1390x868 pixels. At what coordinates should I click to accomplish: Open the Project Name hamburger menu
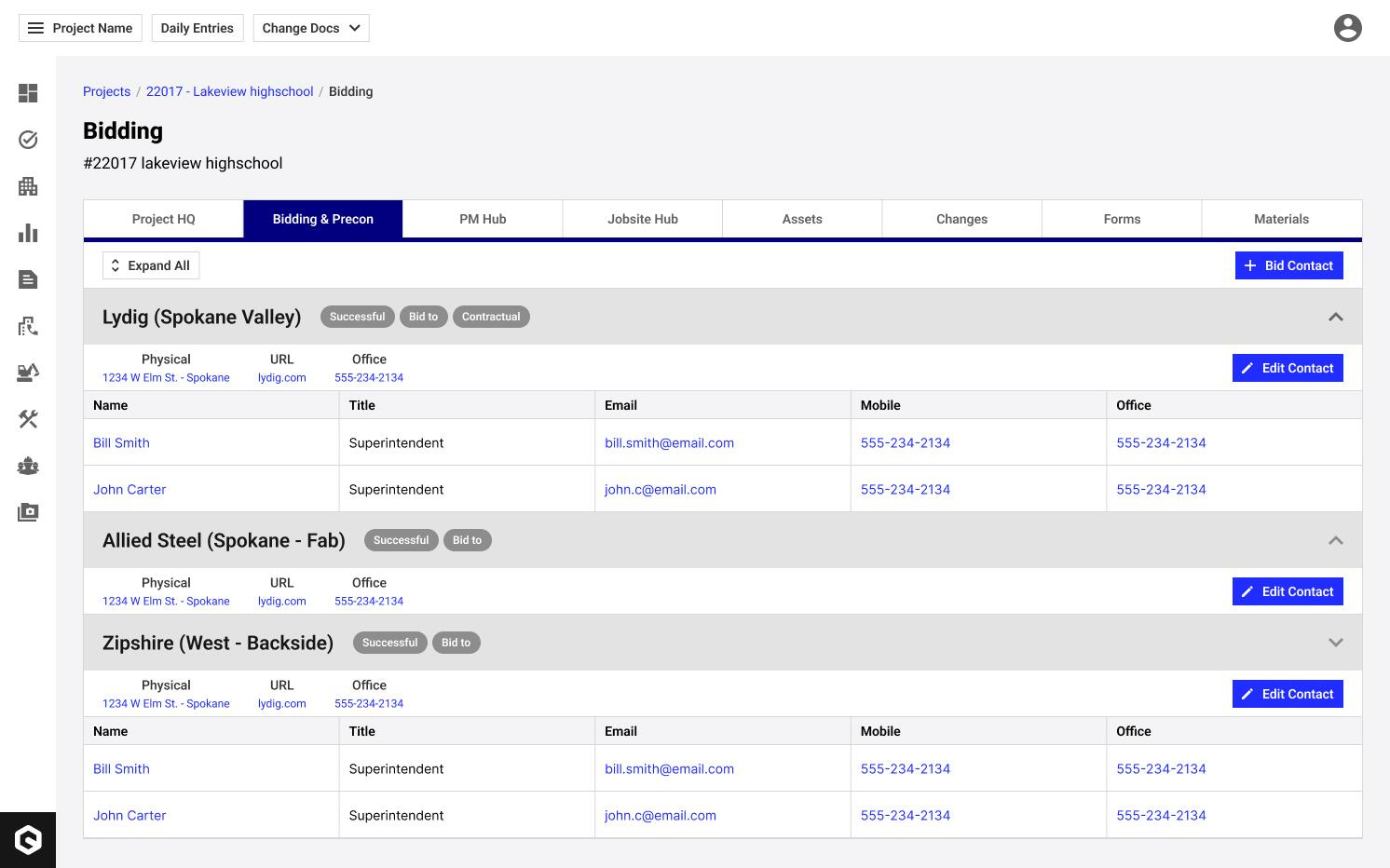[80, 28]
